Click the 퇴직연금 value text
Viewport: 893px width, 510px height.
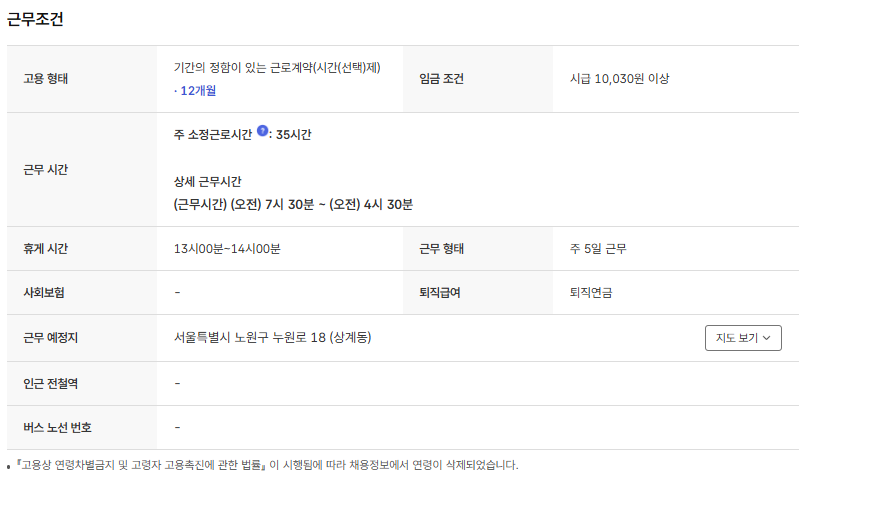591,293
